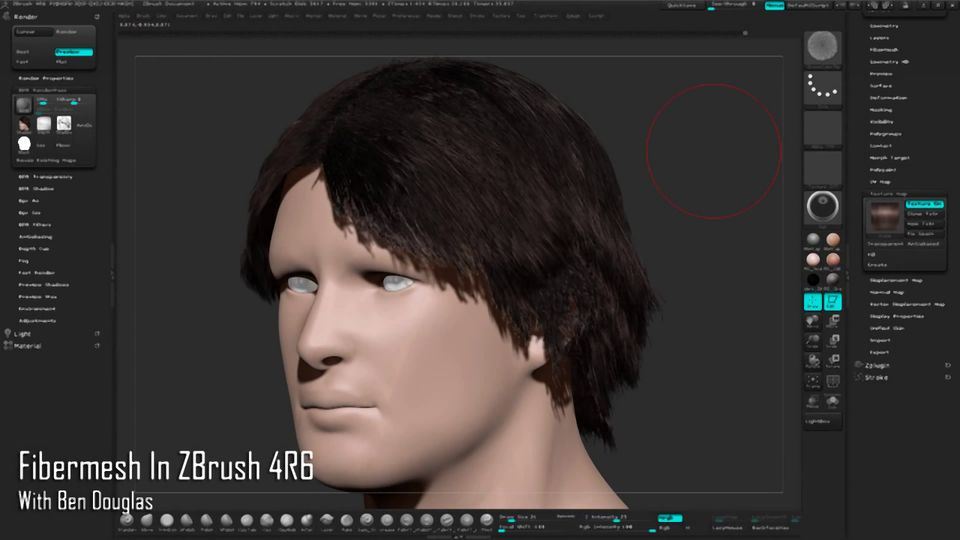Viewport: 960px width, 540px height.
Task: Click Clone Txtr button
Action: point(923,214)
